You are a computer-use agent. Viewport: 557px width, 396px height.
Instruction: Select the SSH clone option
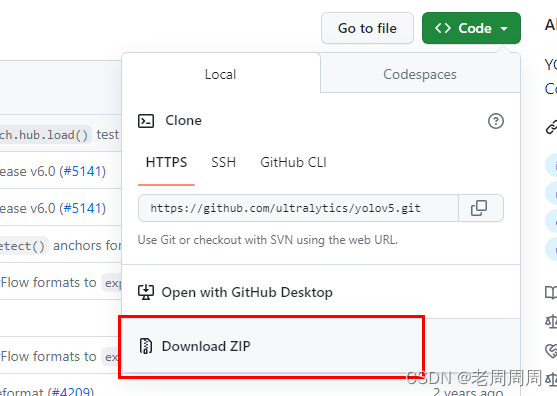click(223, 162)
